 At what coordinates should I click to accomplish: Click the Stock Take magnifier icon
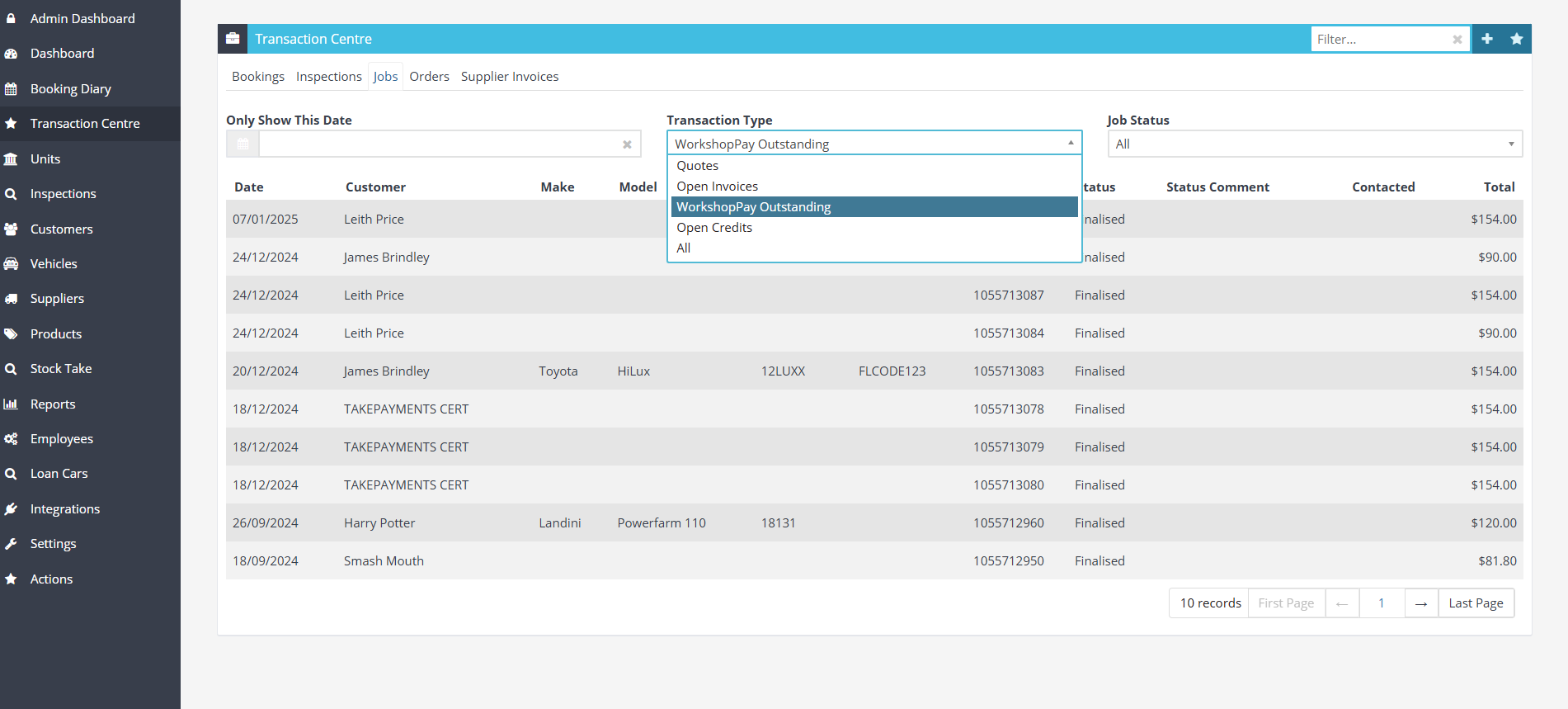(x=11, y=369)
